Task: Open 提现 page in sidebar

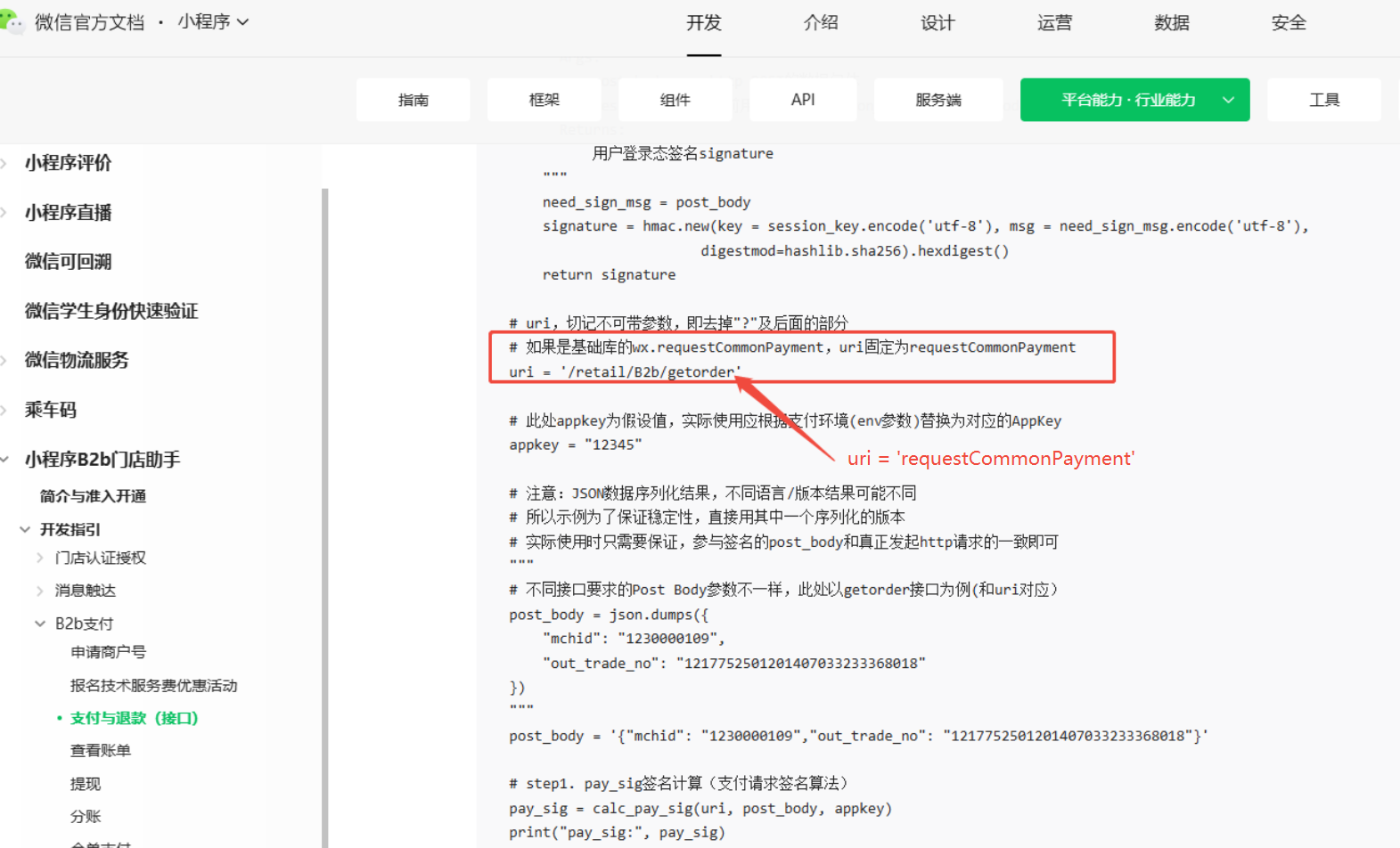Action: [x=86, y=784]
